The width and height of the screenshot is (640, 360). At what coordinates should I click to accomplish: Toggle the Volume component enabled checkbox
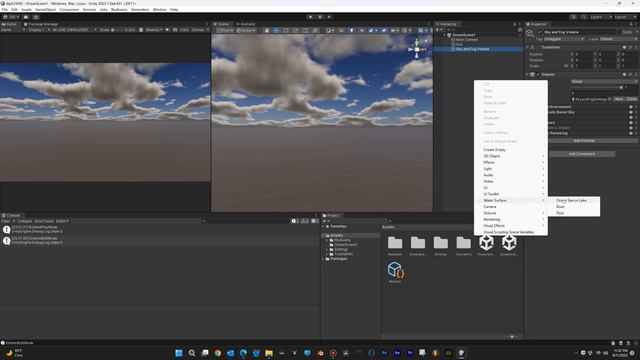pyautogui.click(x=538, y=75)
